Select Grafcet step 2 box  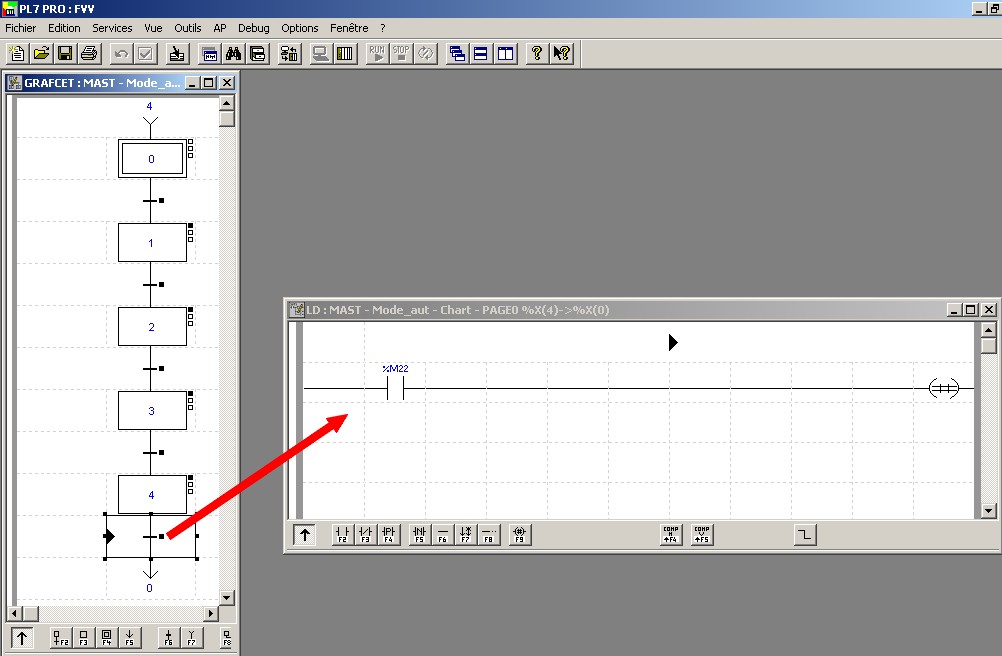click(152, 327)
